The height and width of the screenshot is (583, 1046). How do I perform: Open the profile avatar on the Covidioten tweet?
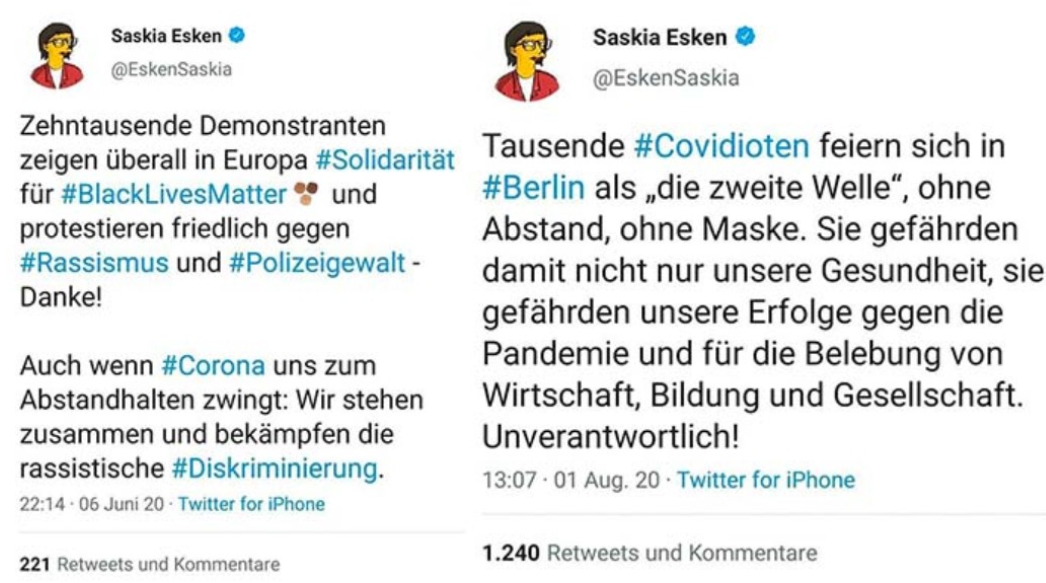pos(527,60)
